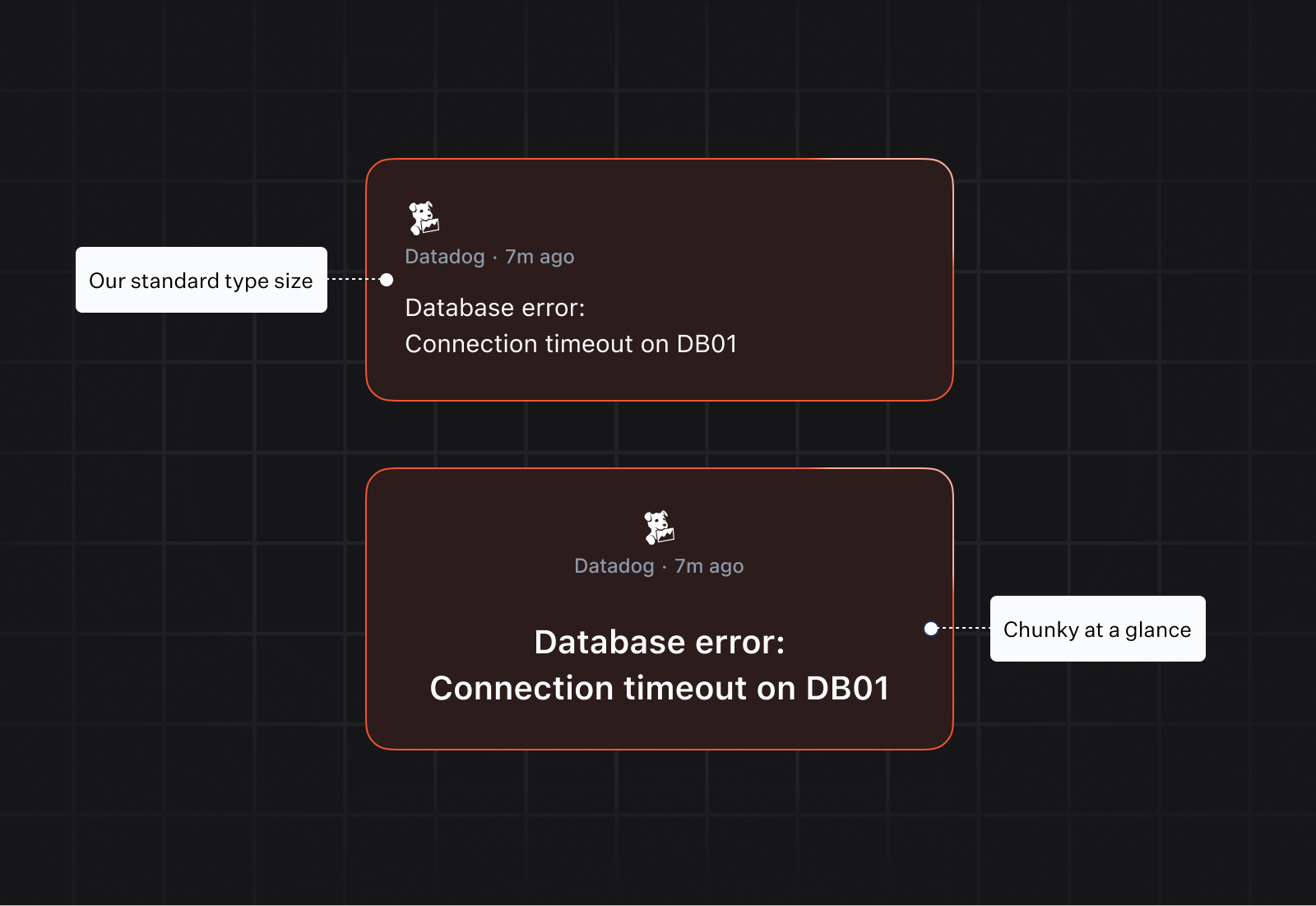This screenshot has height=906, width=1316.
Task: Open the 'Chunky at a glance' label
Action: (x=1098, y=629)
